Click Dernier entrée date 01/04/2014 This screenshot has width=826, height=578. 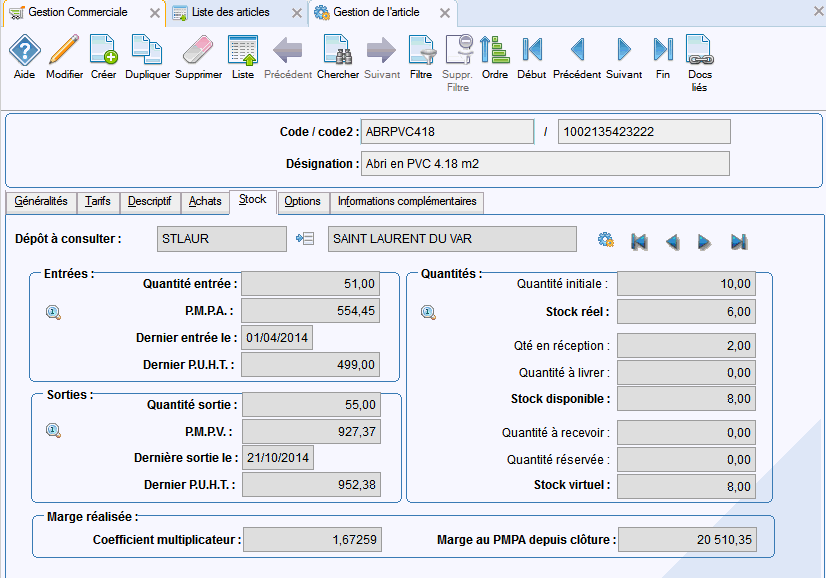277,338
